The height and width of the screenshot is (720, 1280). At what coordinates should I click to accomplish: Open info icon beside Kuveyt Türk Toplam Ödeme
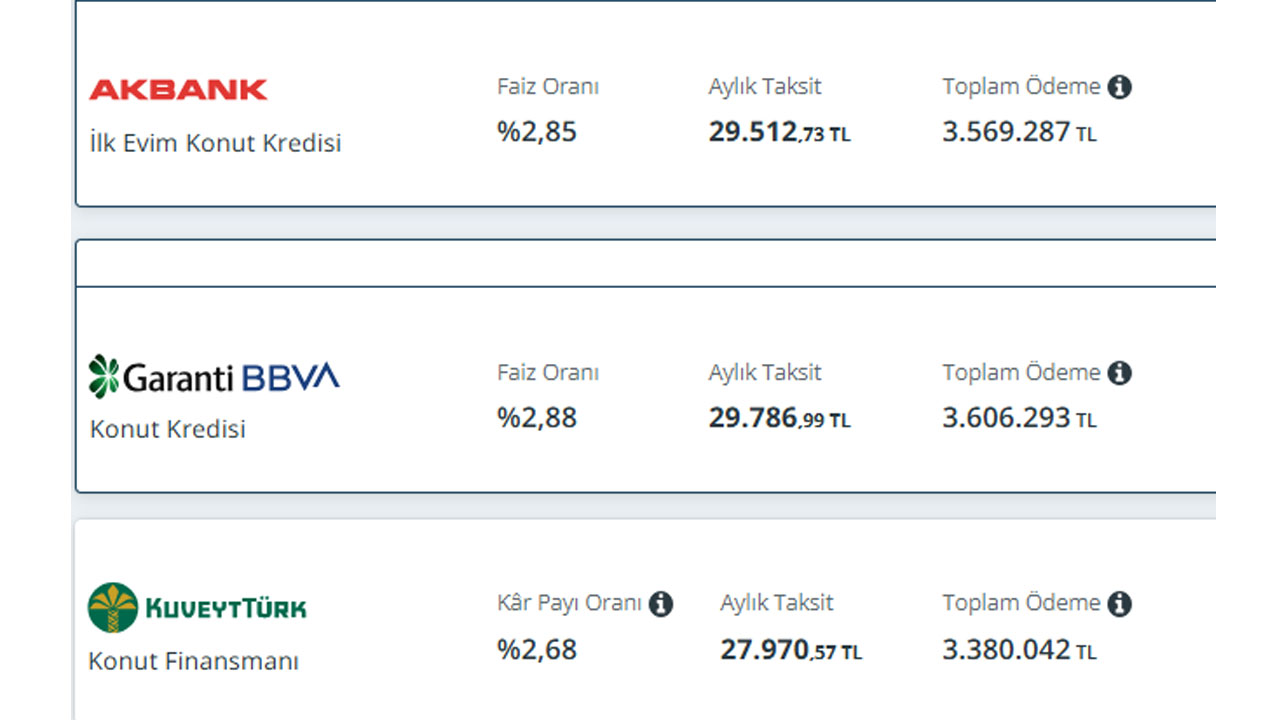(1120, 604)
